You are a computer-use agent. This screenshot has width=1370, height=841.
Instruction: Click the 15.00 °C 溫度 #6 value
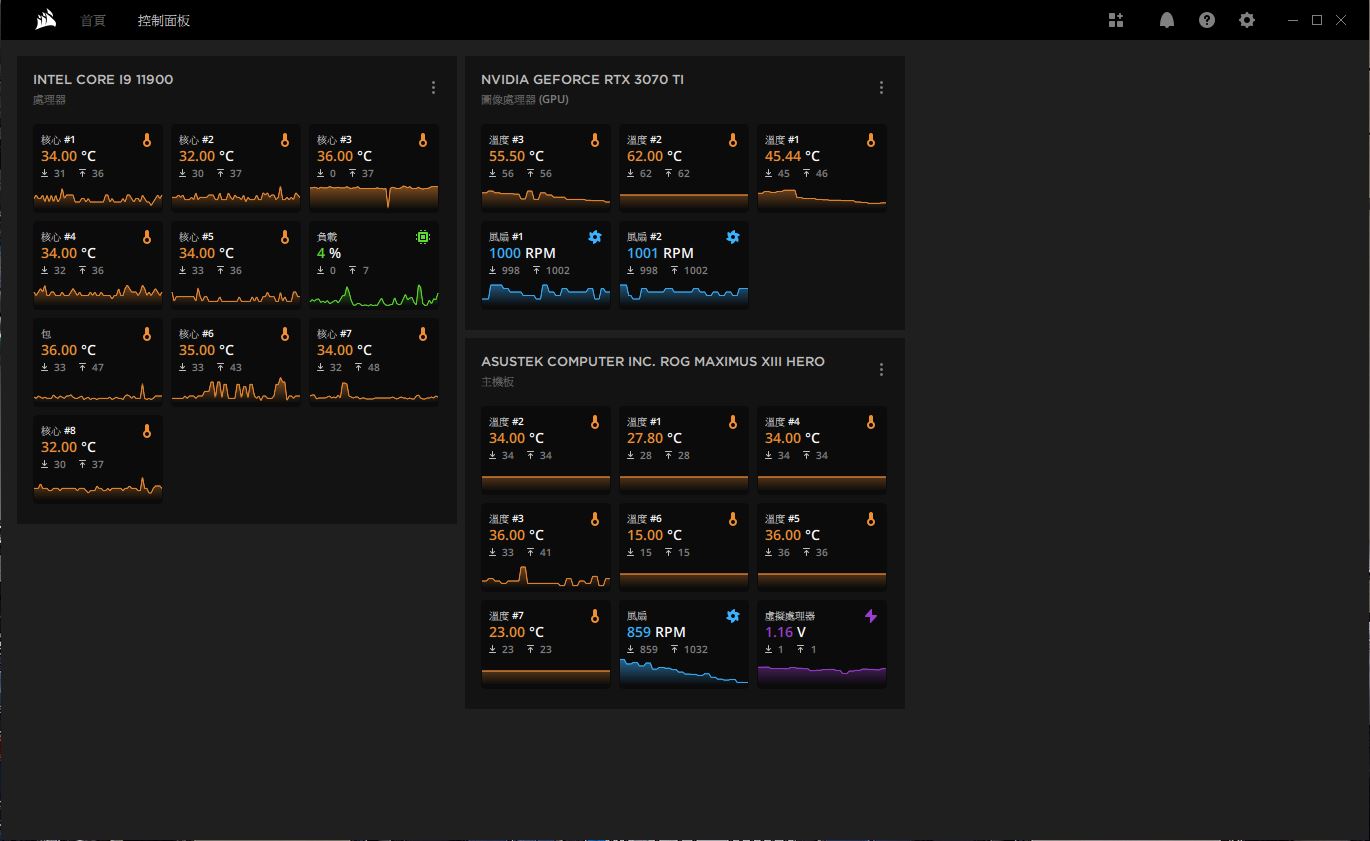pyautogui.click(x=654, y=535)
